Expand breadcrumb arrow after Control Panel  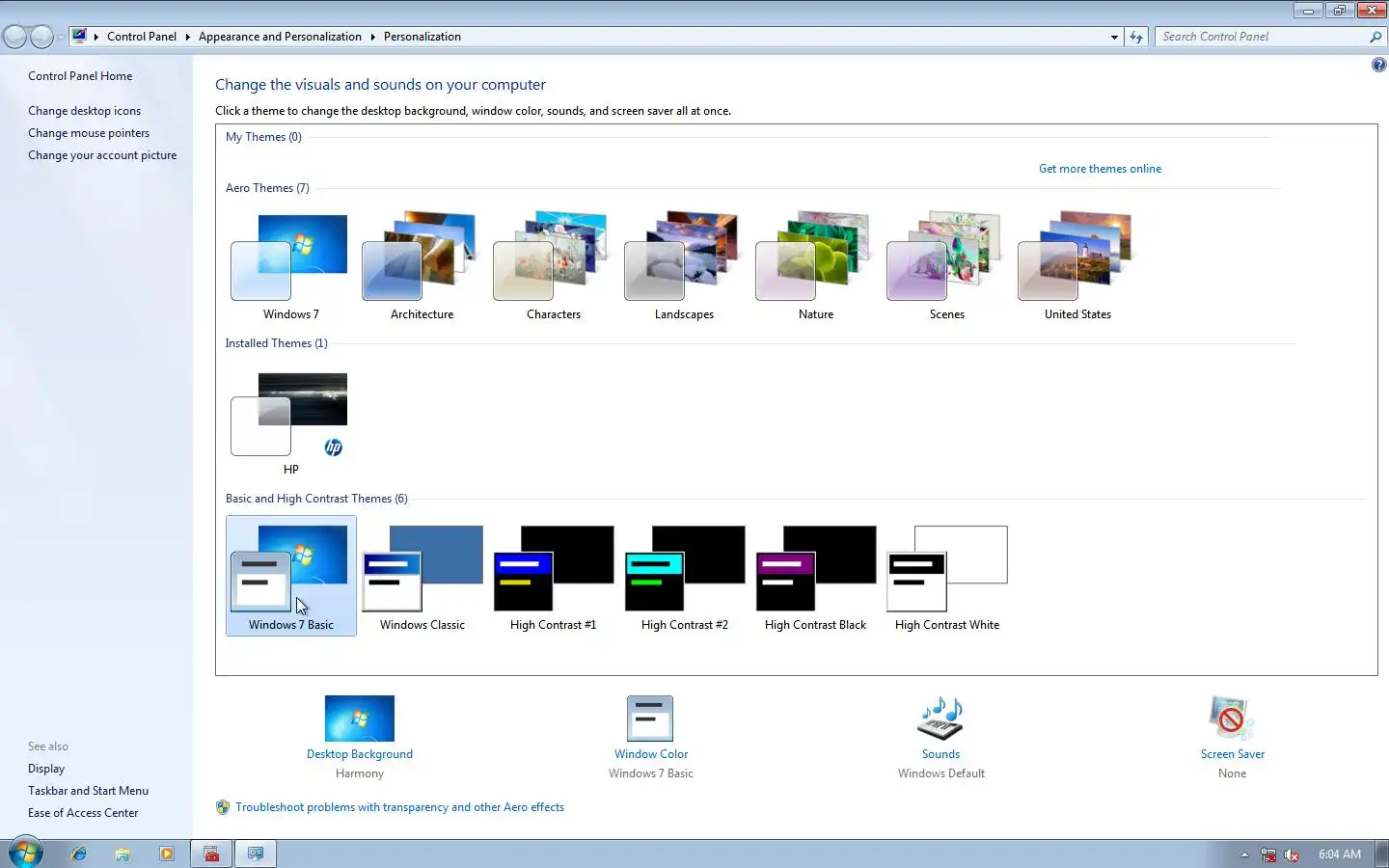click(x=187, y=37)
